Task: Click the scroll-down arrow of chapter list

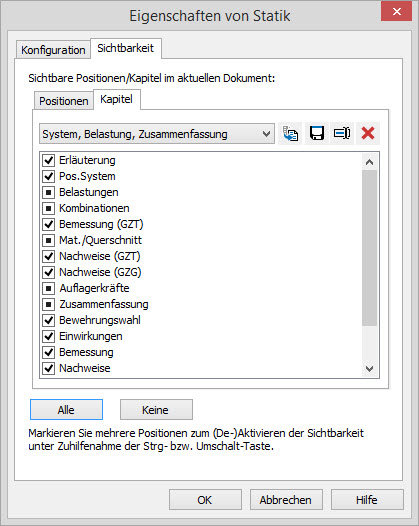Action: (x=370, y=369)
